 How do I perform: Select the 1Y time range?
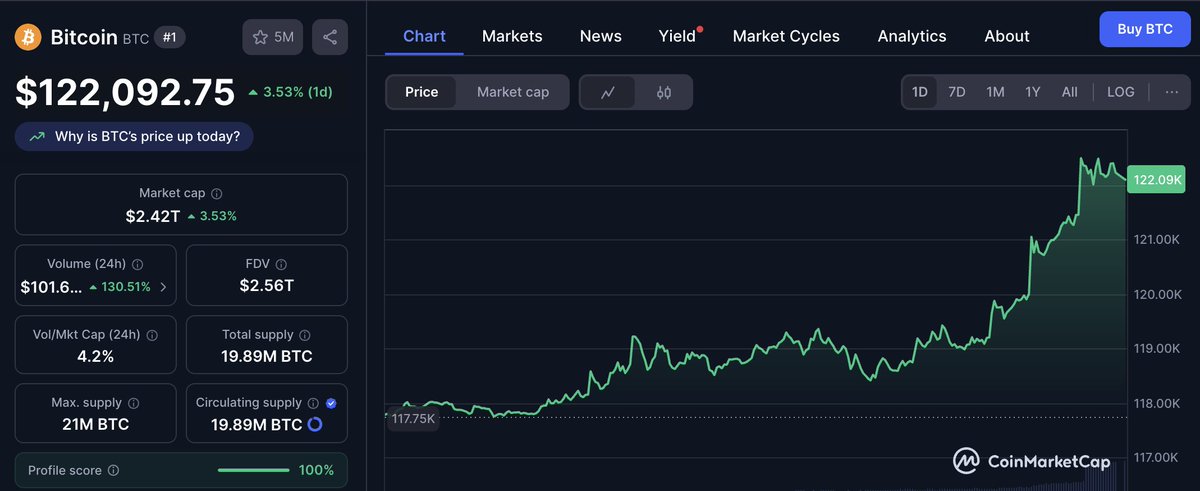click(x=1033, y=92)
